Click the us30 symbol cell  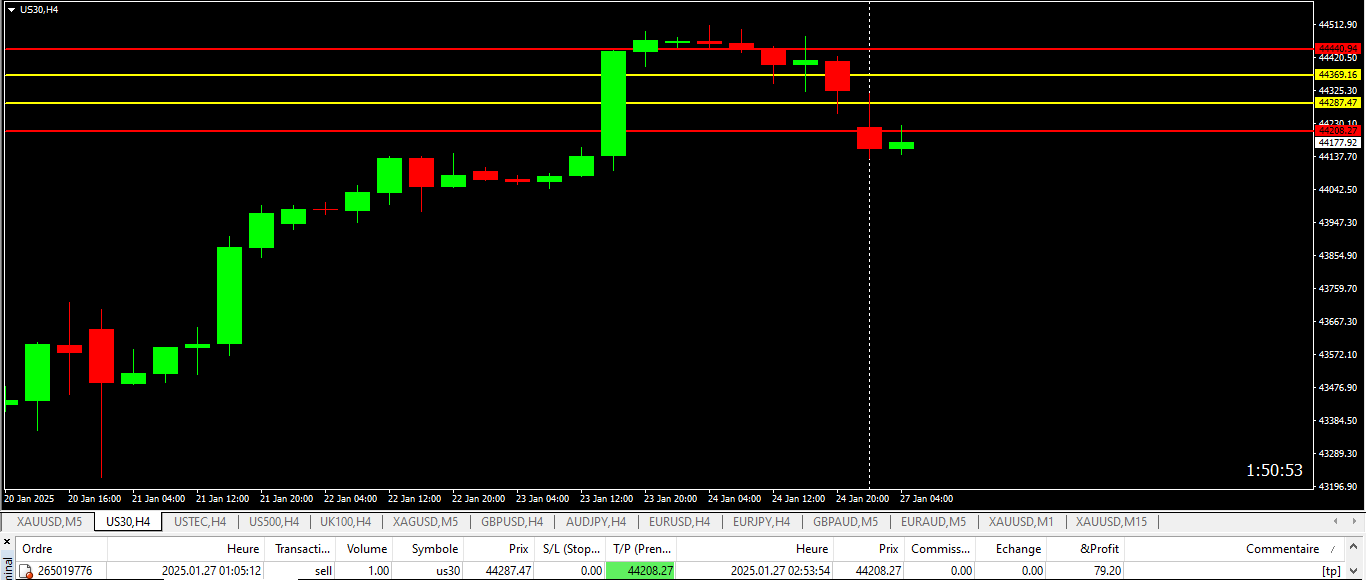(x=429, y=571)
